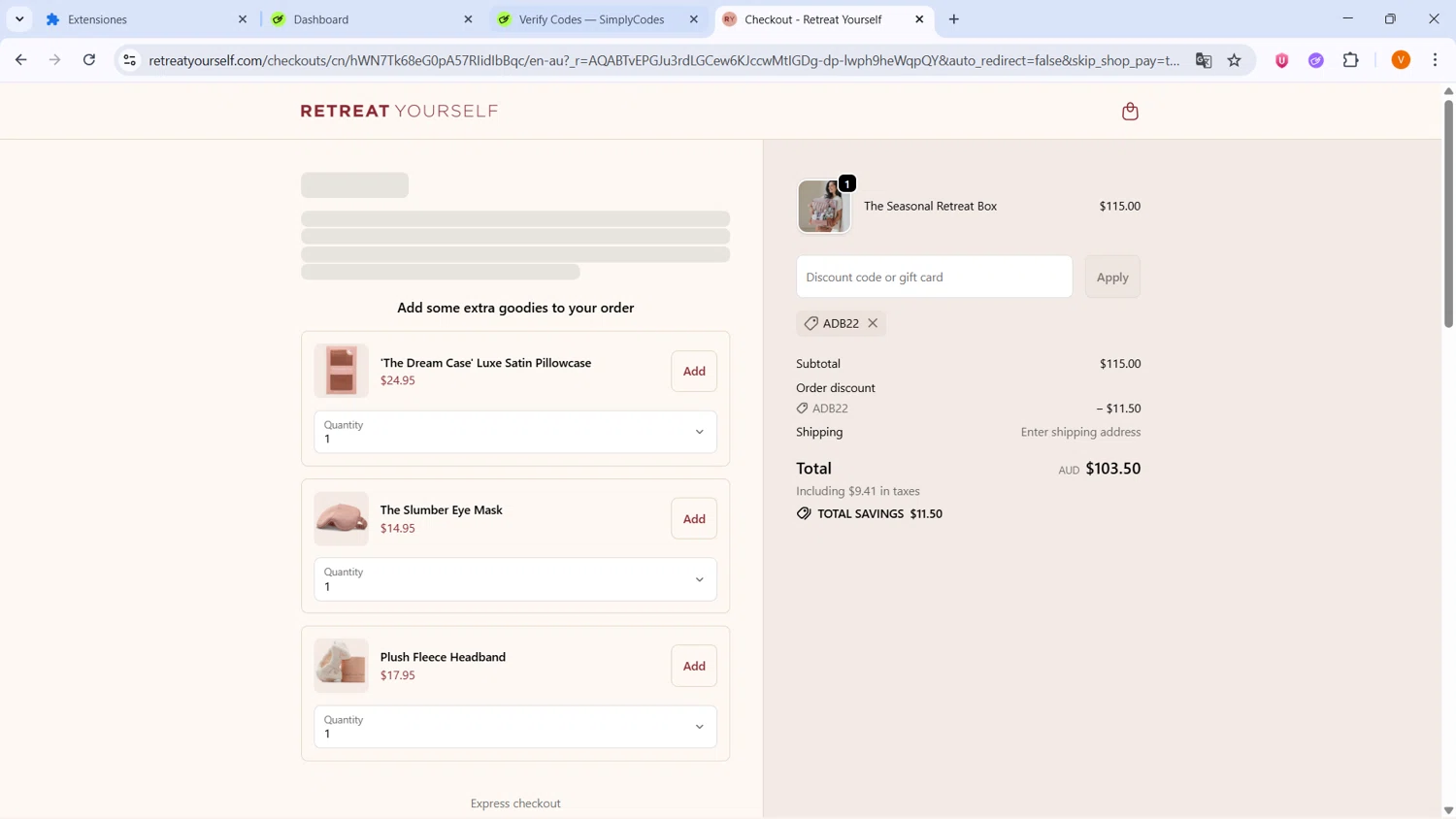Add the Dream Case Satin Pillowcase
Screen dimensions: 1456x819
tap(694, 372)
